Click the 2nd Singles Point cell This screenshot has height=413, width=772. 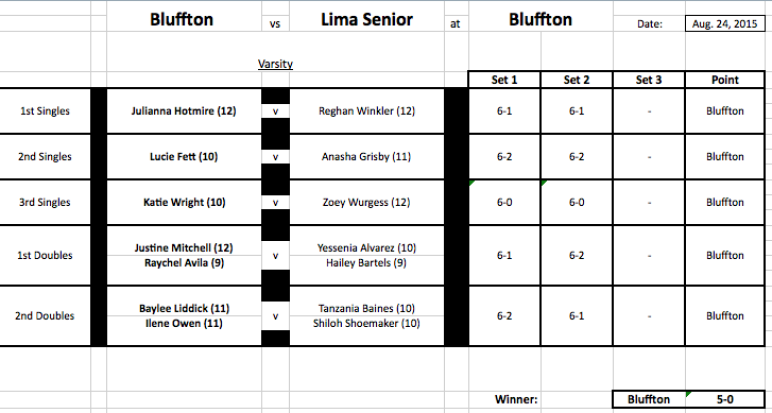(x=725, y=157)
